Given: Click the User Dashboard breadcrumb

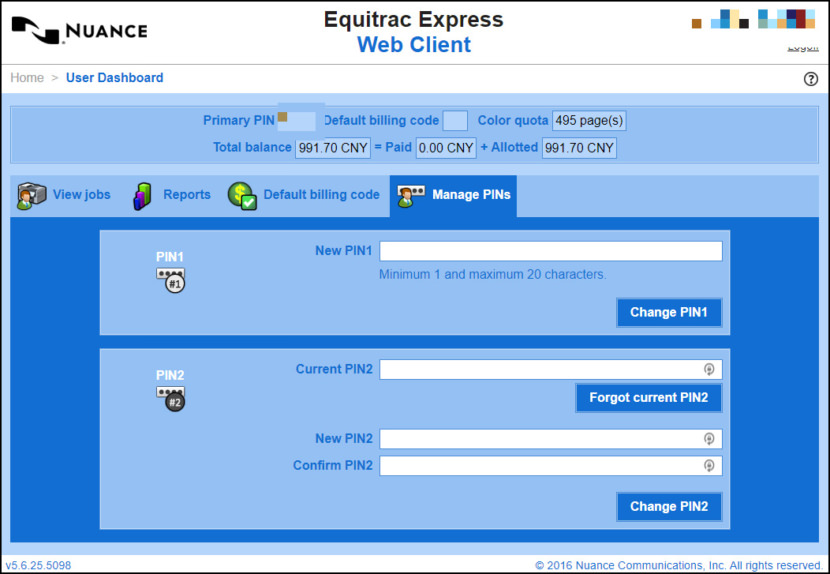Looking at the screenshot, I should 114,78.
